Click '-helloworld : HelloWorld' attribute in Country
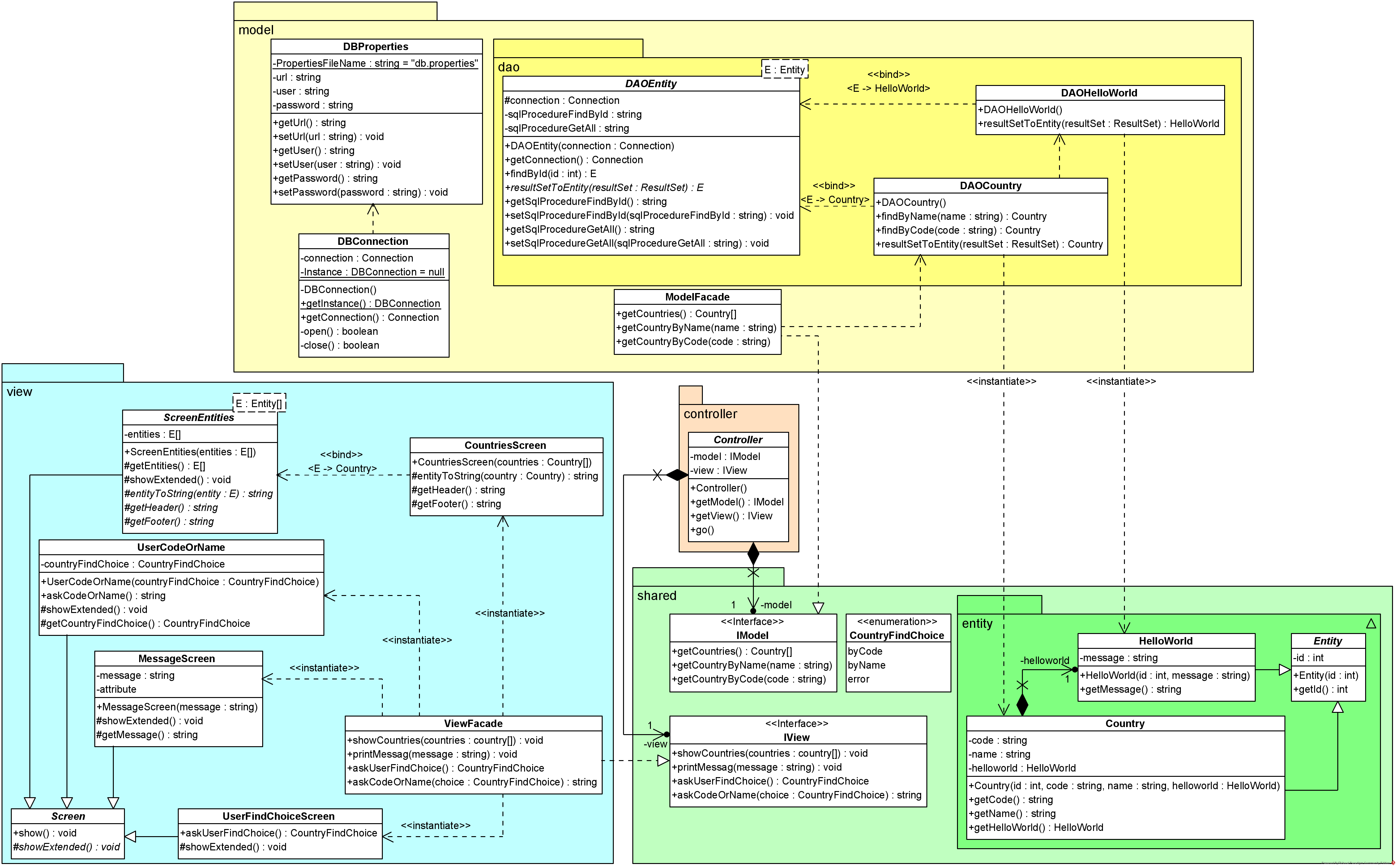The image size is (1397, 868). (x=1022, y=768)
